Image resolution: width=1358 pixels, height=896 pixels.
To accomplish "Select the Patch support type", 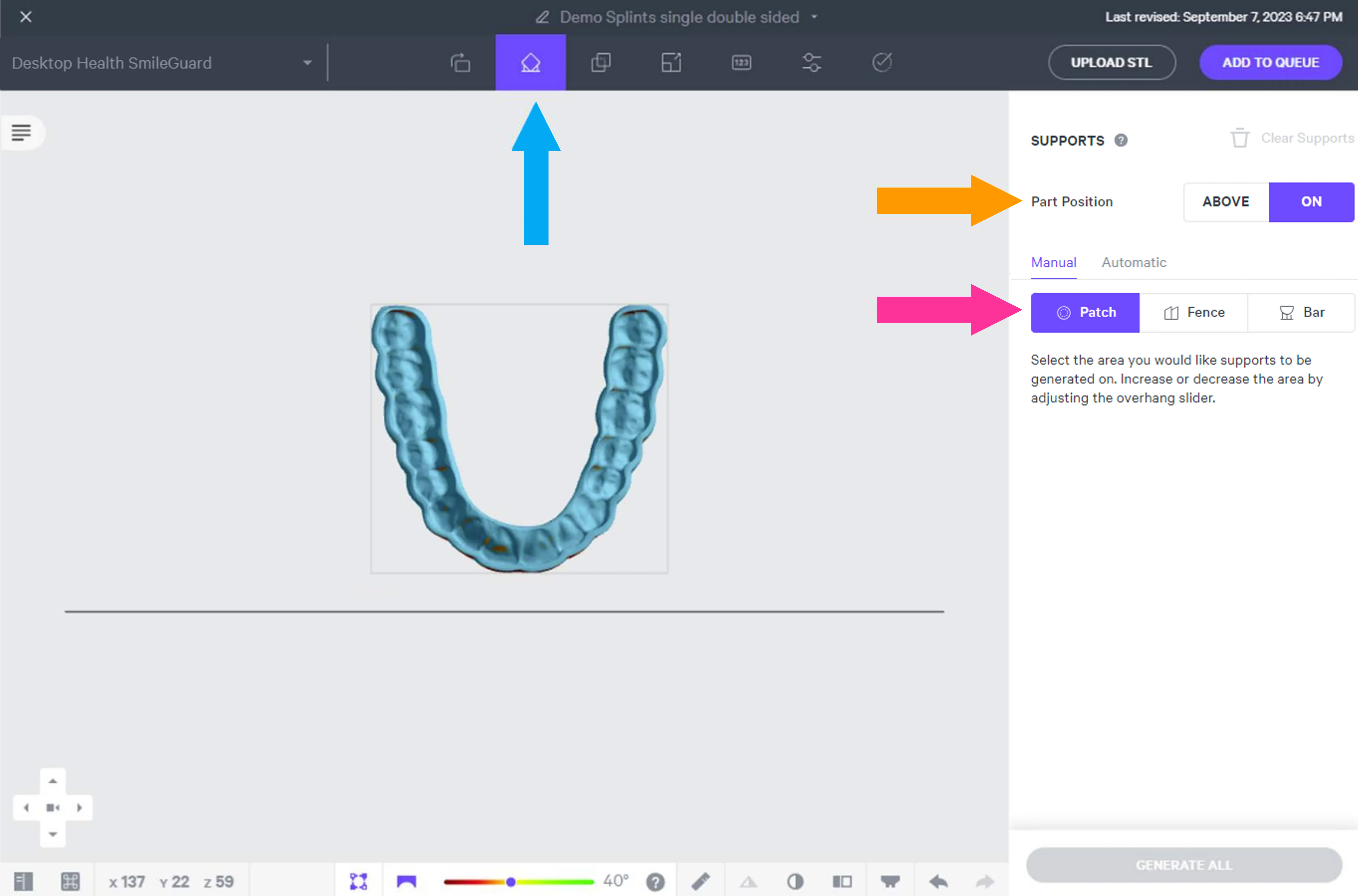I will [1085, 313].
